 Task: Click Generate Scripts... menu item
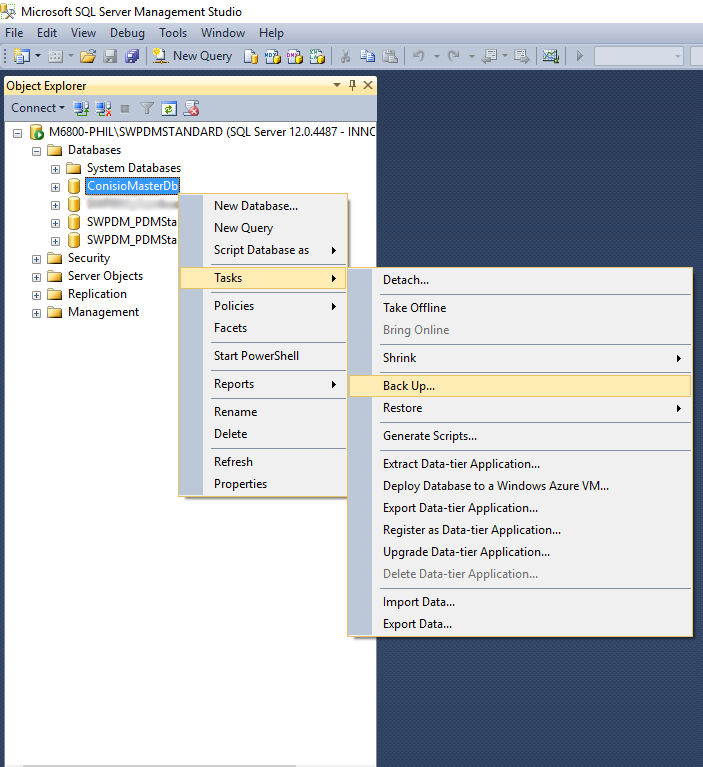pyautogui.click(x=430, y=436)
